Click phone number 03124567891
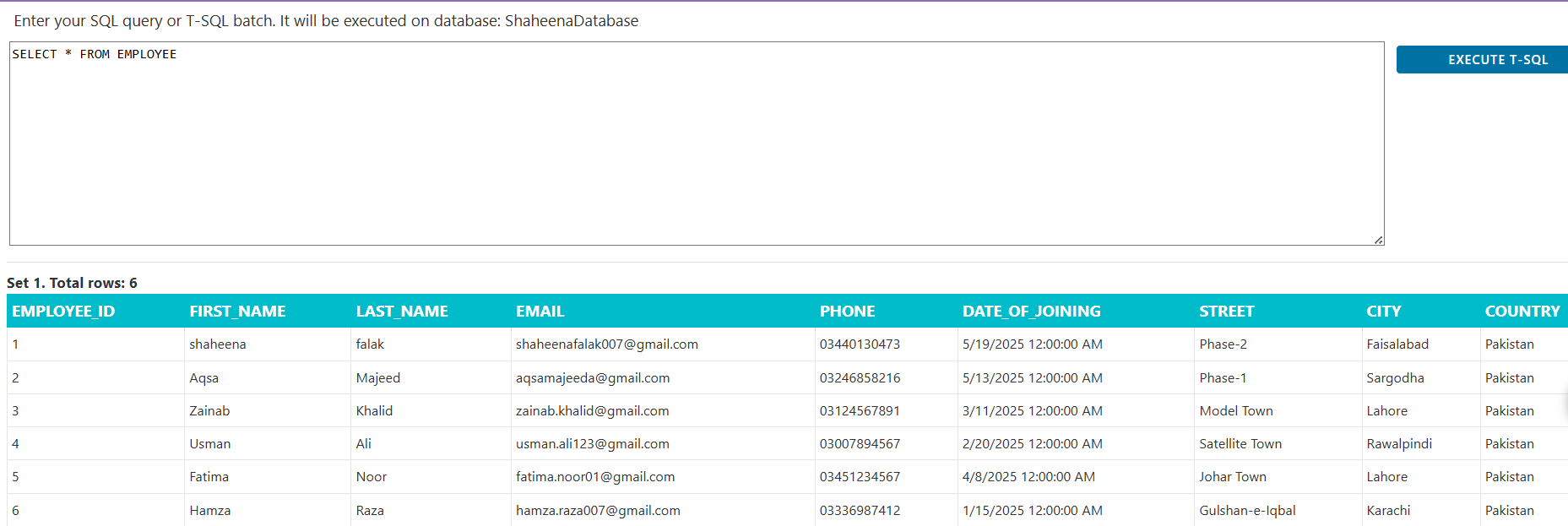The image size is (1568, 526). [x=860, y=411]
